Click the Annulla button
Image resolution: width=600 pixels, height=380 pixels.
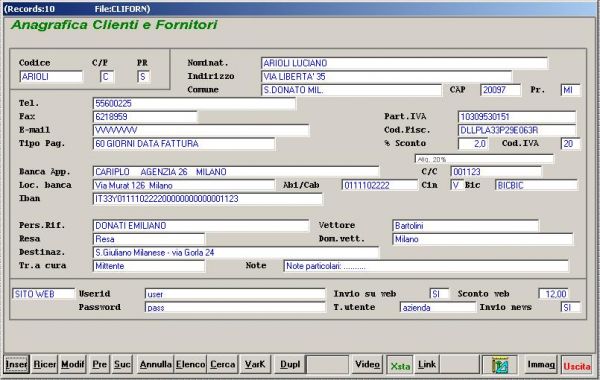(155, 364)
